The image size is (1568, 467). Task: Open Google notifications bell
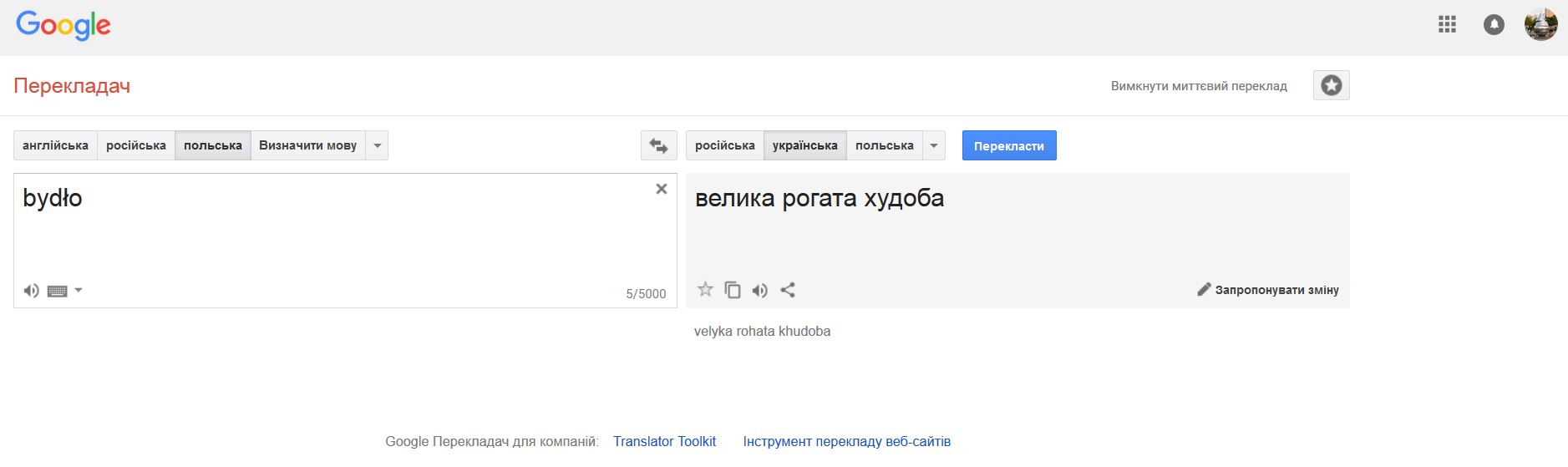click(x=1494, y=25)
